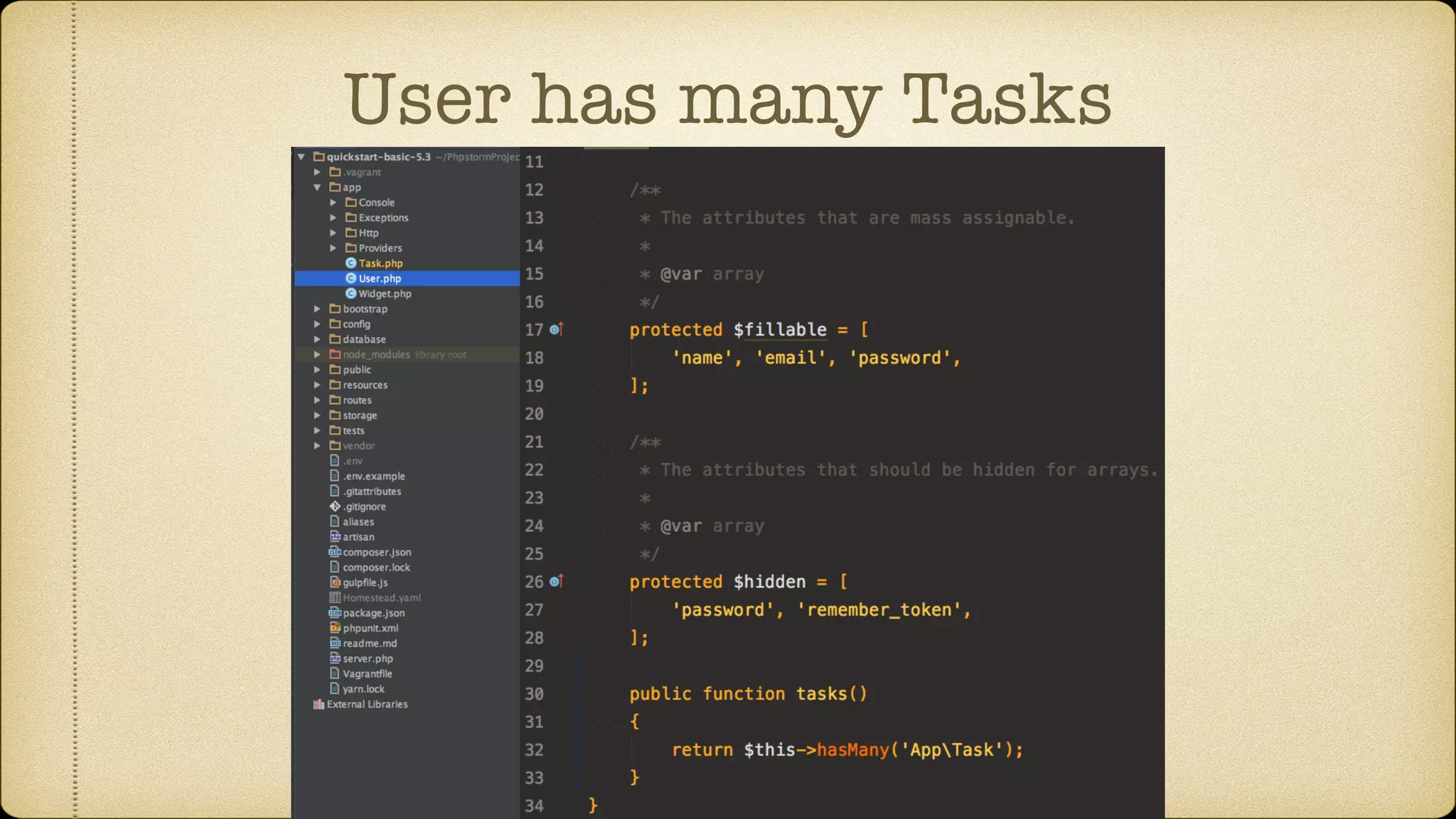Click the package.json JSON icon
The width and height of the screenshot is (1456, 819).
tap(335, 613)
